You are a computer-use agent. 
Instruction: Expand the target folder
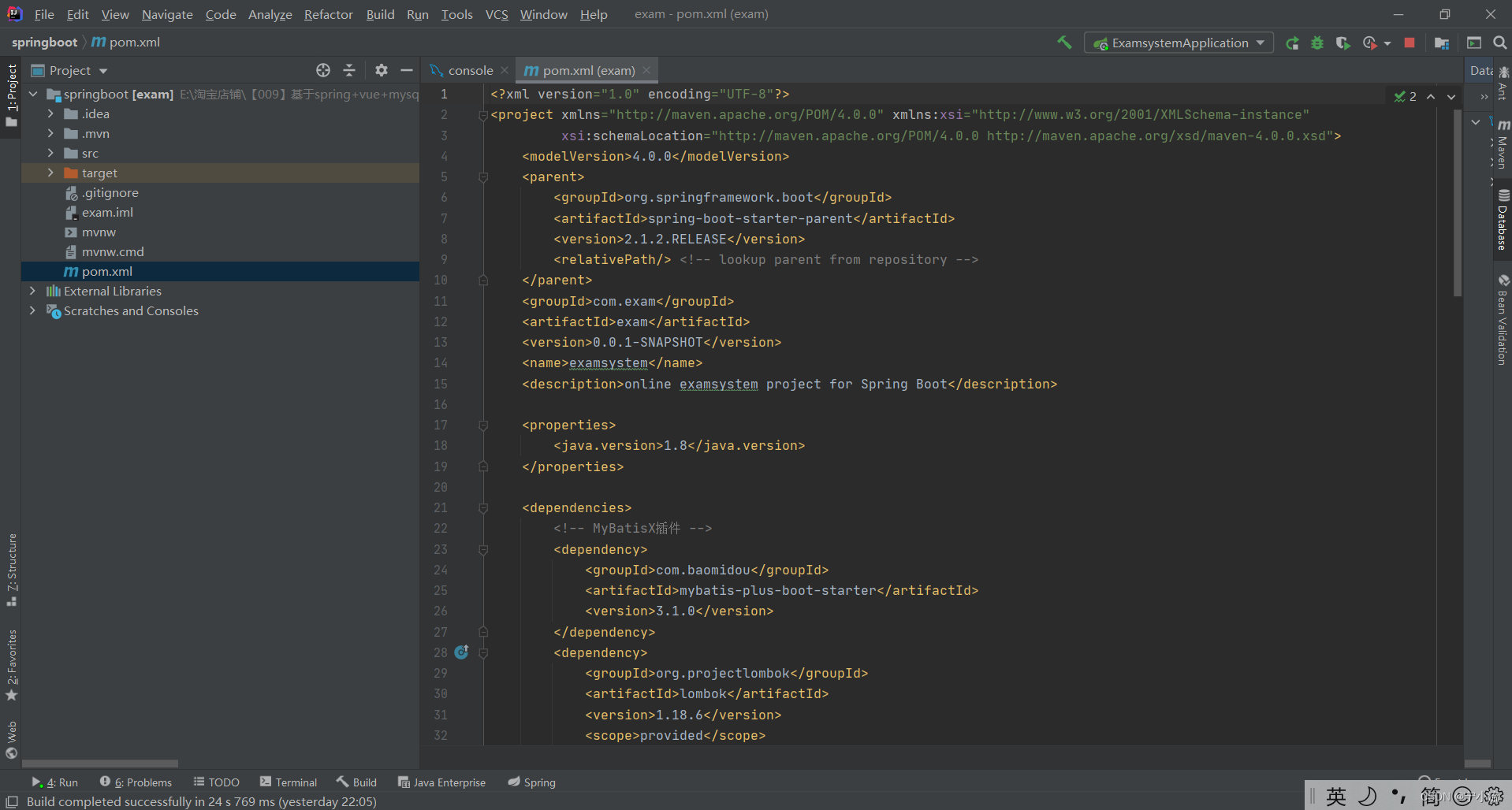50,173
